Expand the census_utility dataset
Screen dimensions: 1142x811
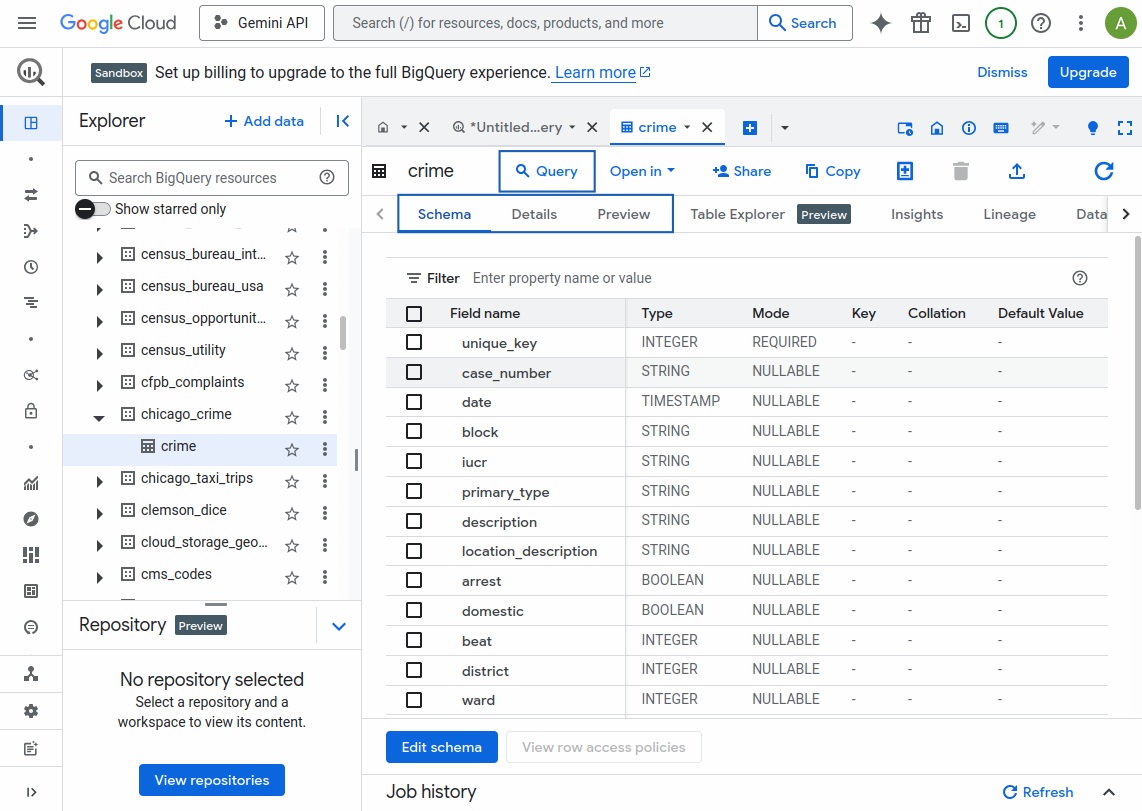99,353
